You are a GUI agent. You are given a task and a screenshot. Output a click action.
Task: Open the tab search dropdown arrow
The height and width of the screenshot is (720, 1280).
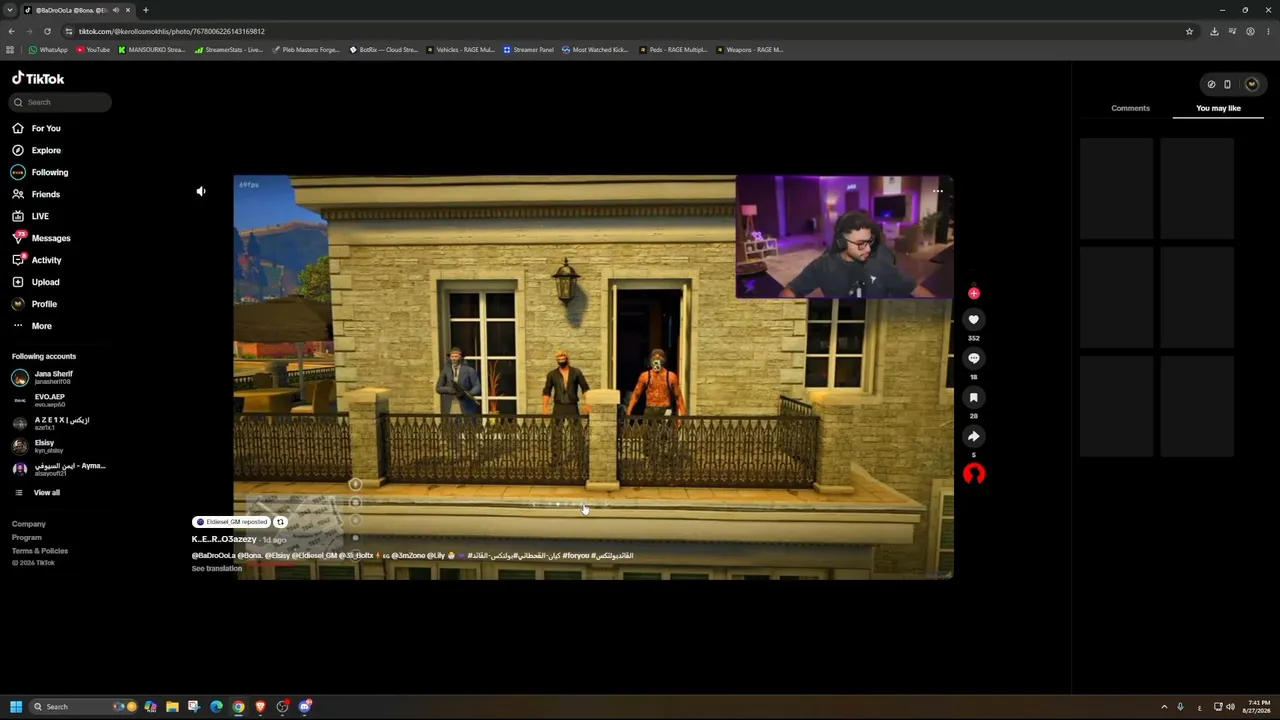click(x=9, y=10)
